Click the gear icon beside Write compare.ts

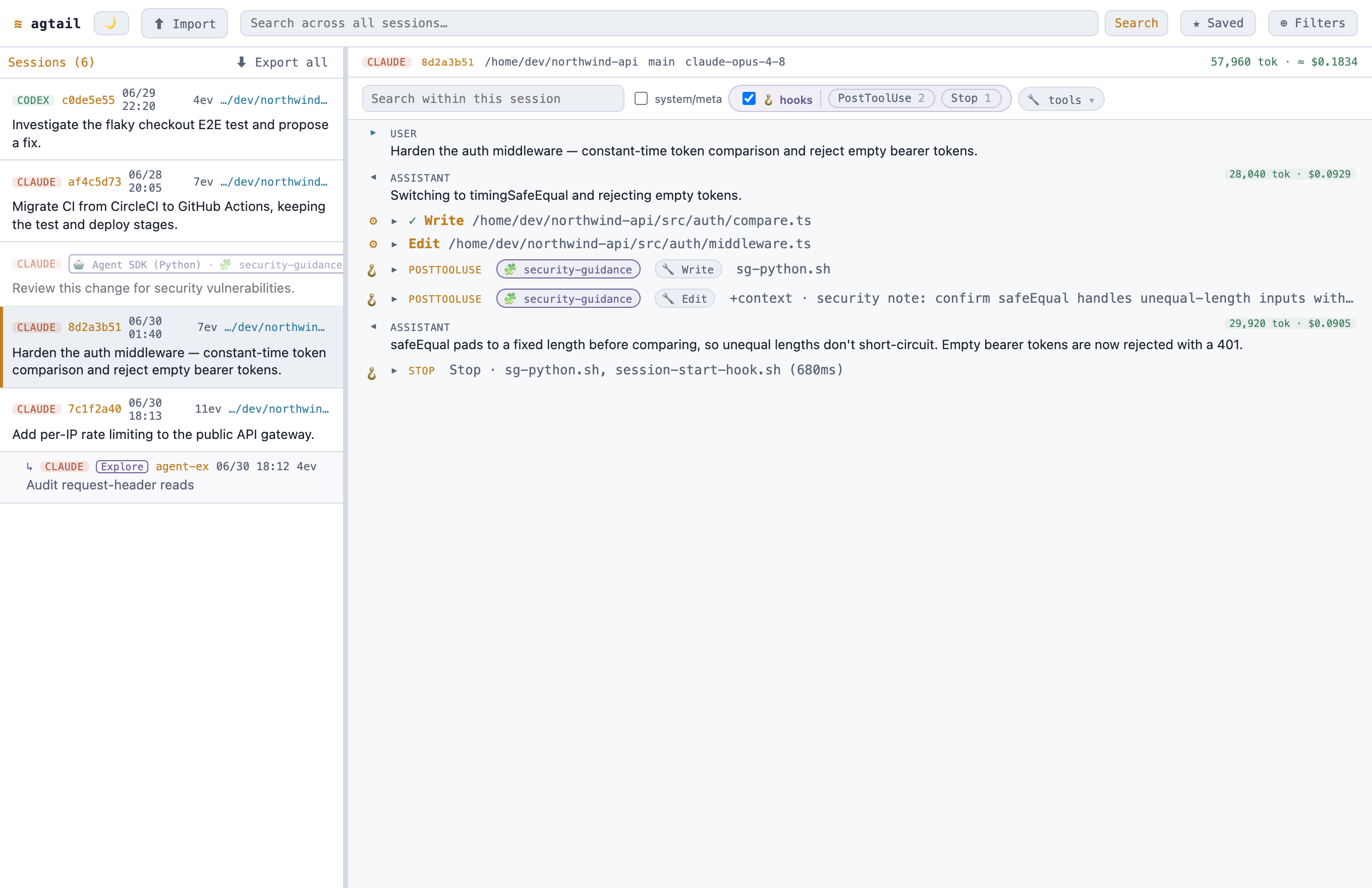coord(373,221)
